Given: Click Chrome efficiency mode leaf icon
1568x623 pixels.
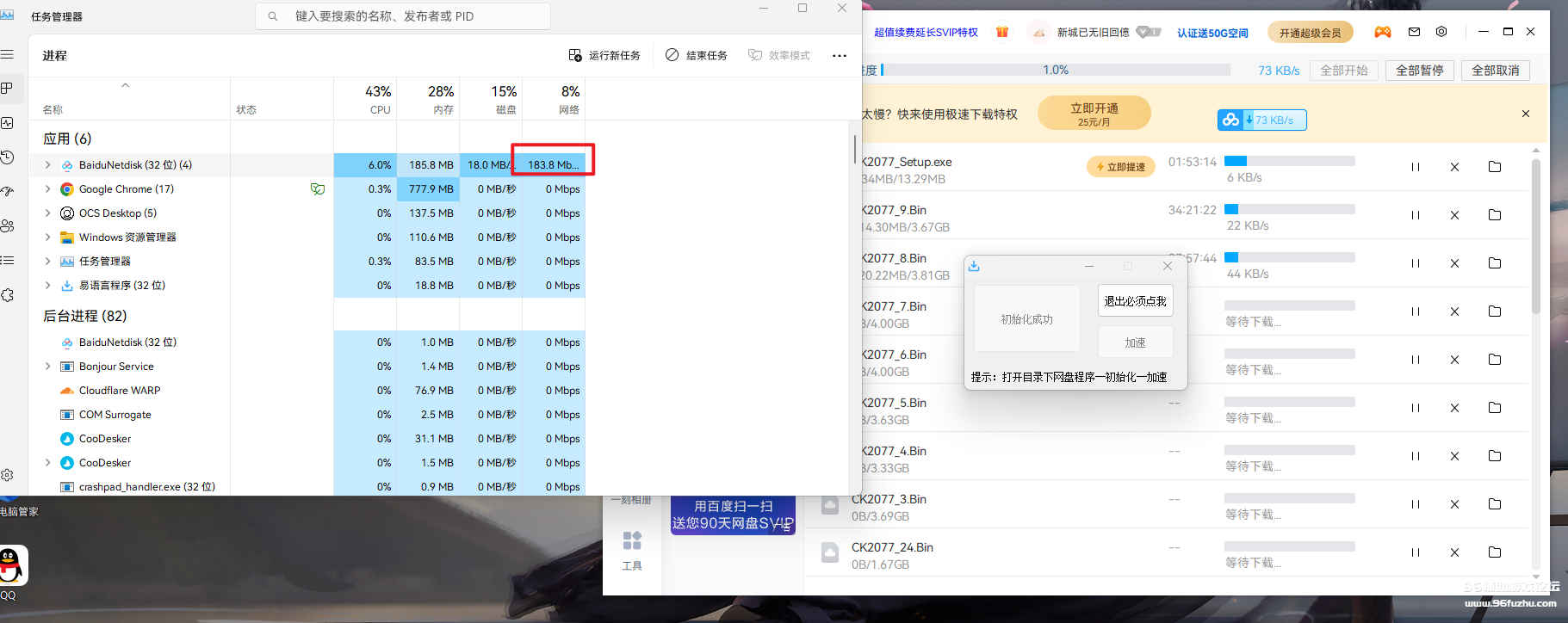Looking at the screenshot, I should pyautogui.click(x=318, y=189).
